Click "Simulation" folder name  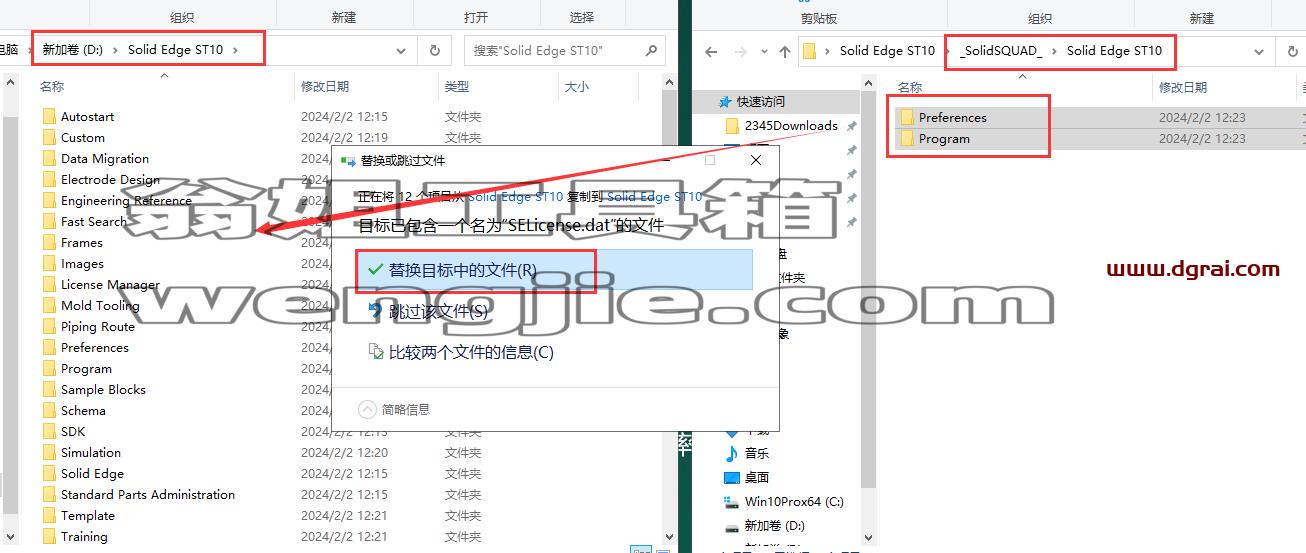(x=91, y=453)
